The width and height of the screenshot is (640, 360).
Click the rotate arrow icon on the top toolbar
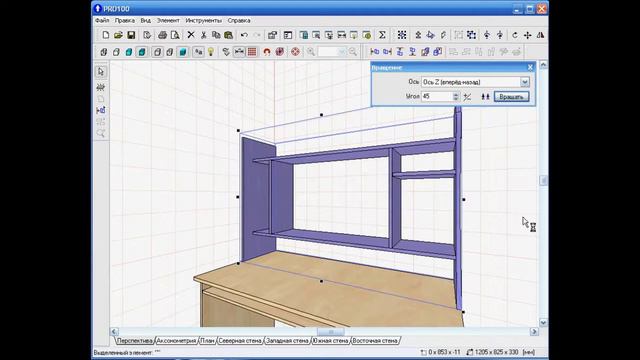coord(515,35)
